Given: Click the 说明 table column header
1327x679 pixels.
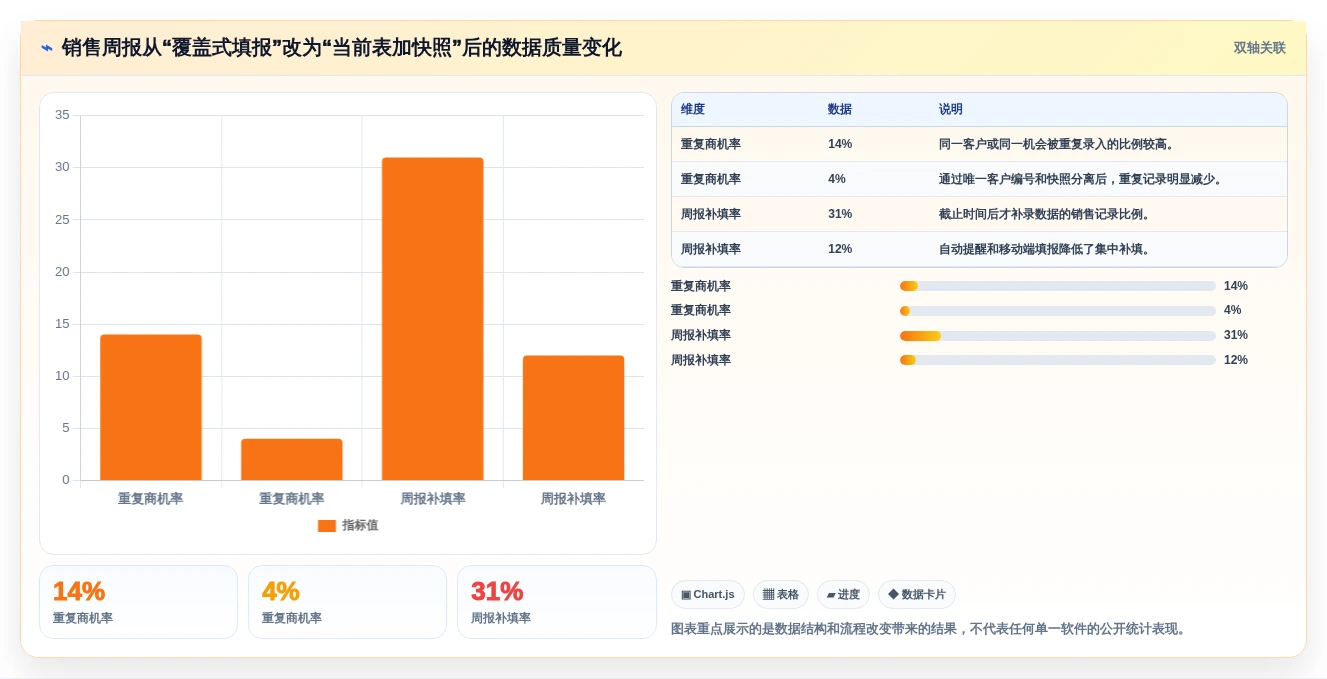Looking at the screenshot, I should [951, 110].
